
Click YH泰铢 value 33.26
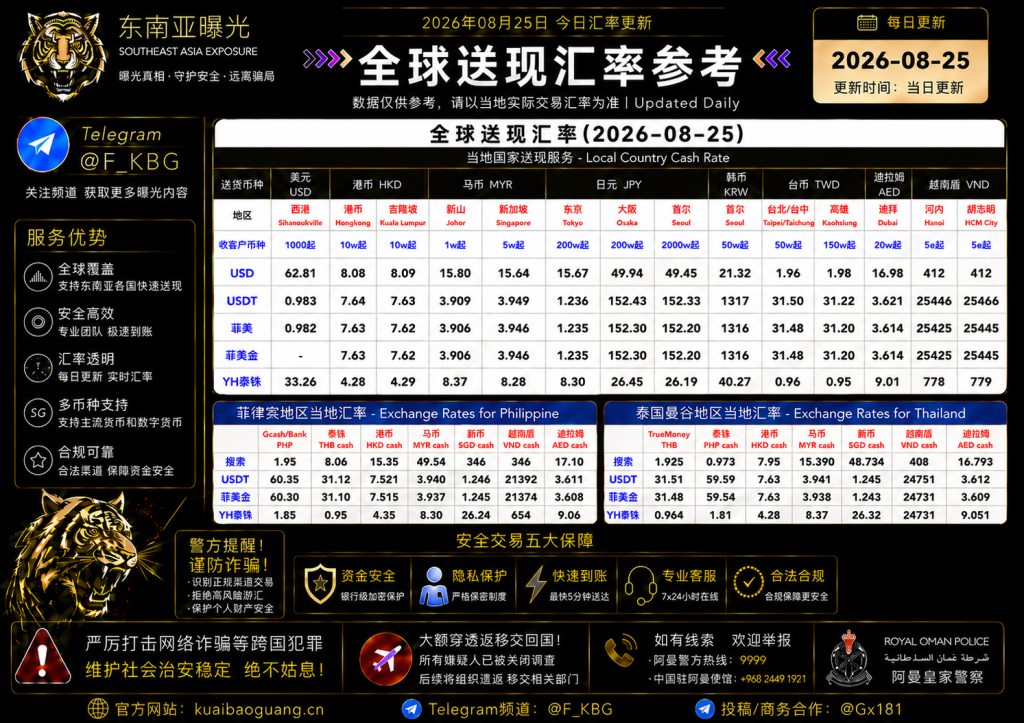[x=300, y=381]
